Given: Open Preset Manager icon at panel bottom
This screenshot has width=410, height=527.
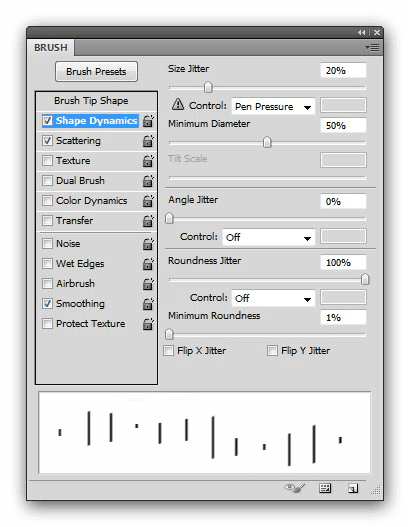Looking at the screenshot, I should click(x=325, y=488).
